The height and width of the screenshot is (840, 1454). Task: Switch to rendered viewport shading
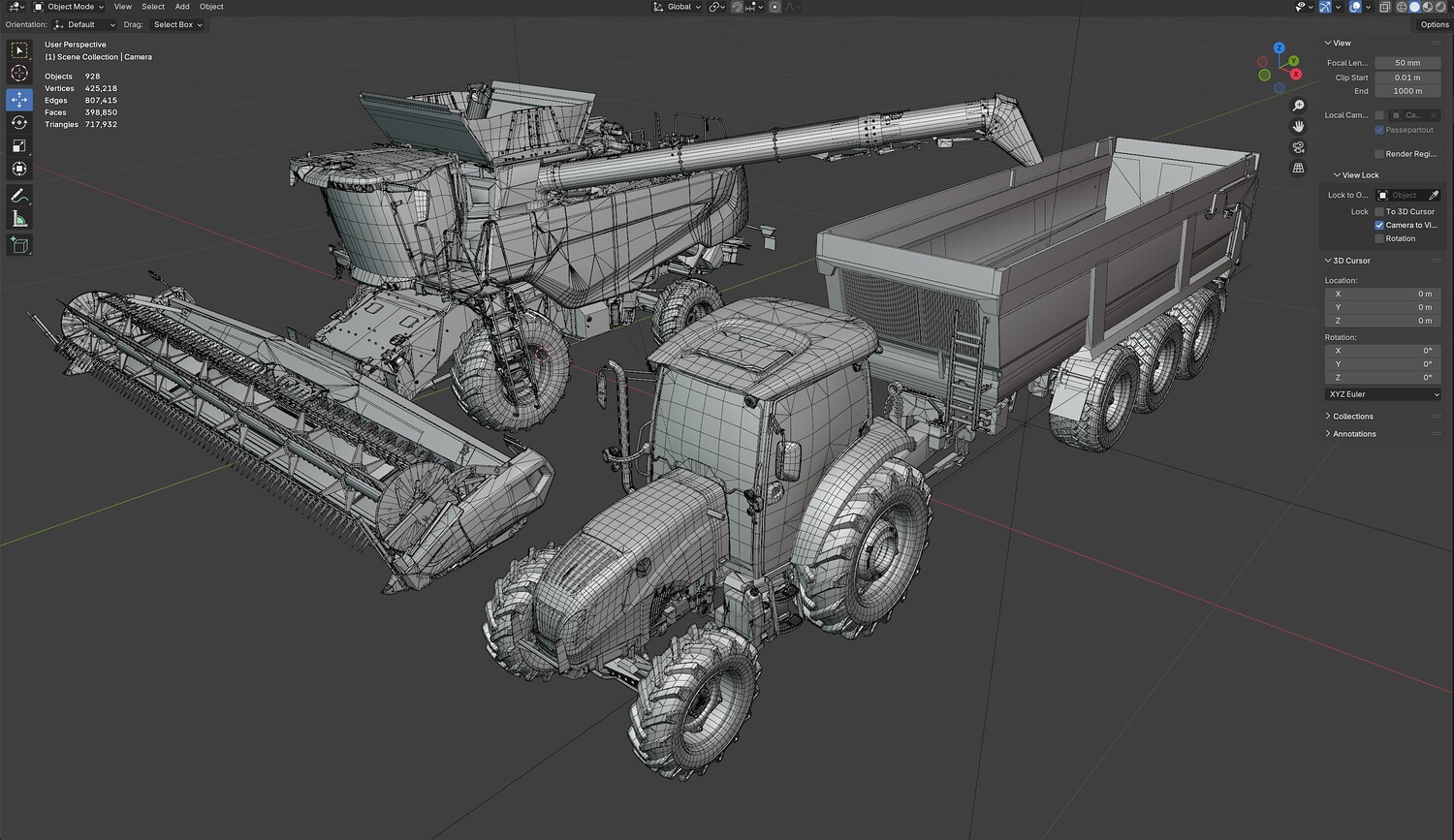tap(1438, 7)
